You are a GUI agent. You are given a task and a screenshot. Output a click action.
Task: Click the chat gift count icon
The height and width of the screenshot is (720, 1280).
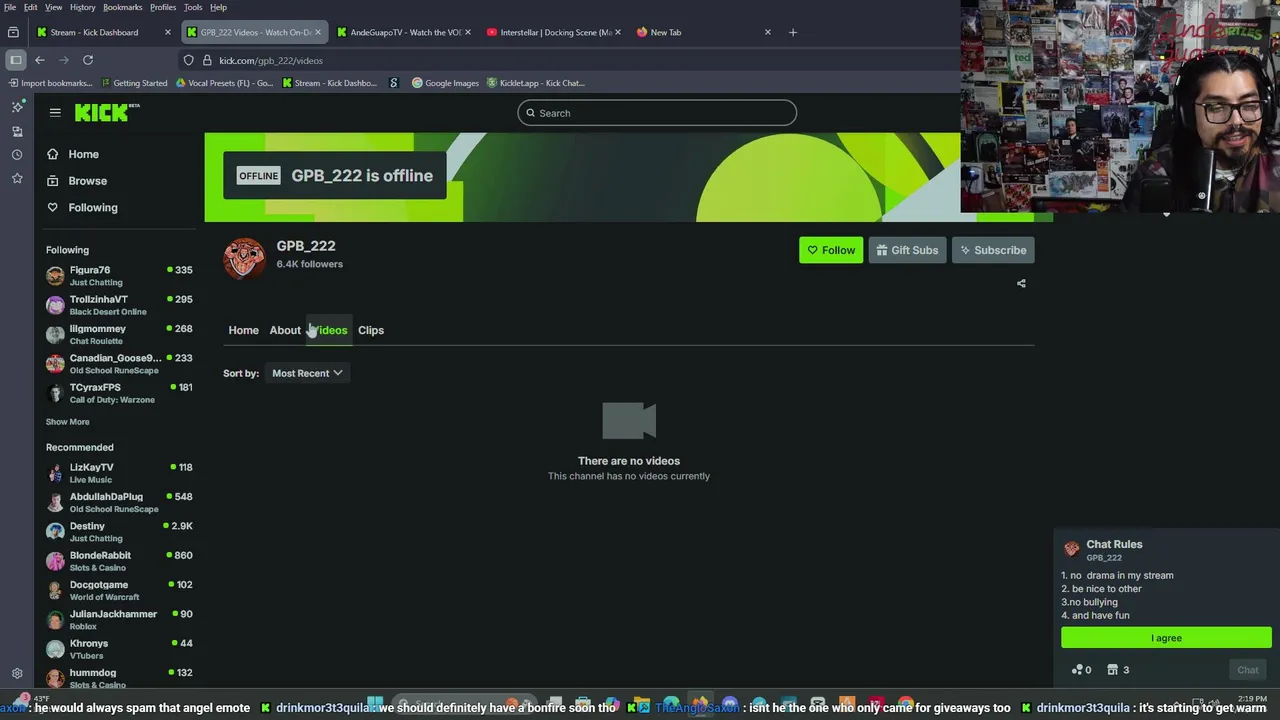pos(1118,670)
